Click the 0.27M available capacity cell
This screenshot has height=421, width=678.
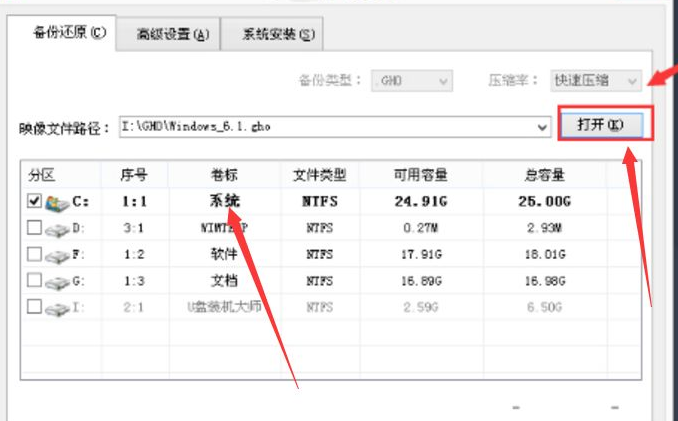421,228
